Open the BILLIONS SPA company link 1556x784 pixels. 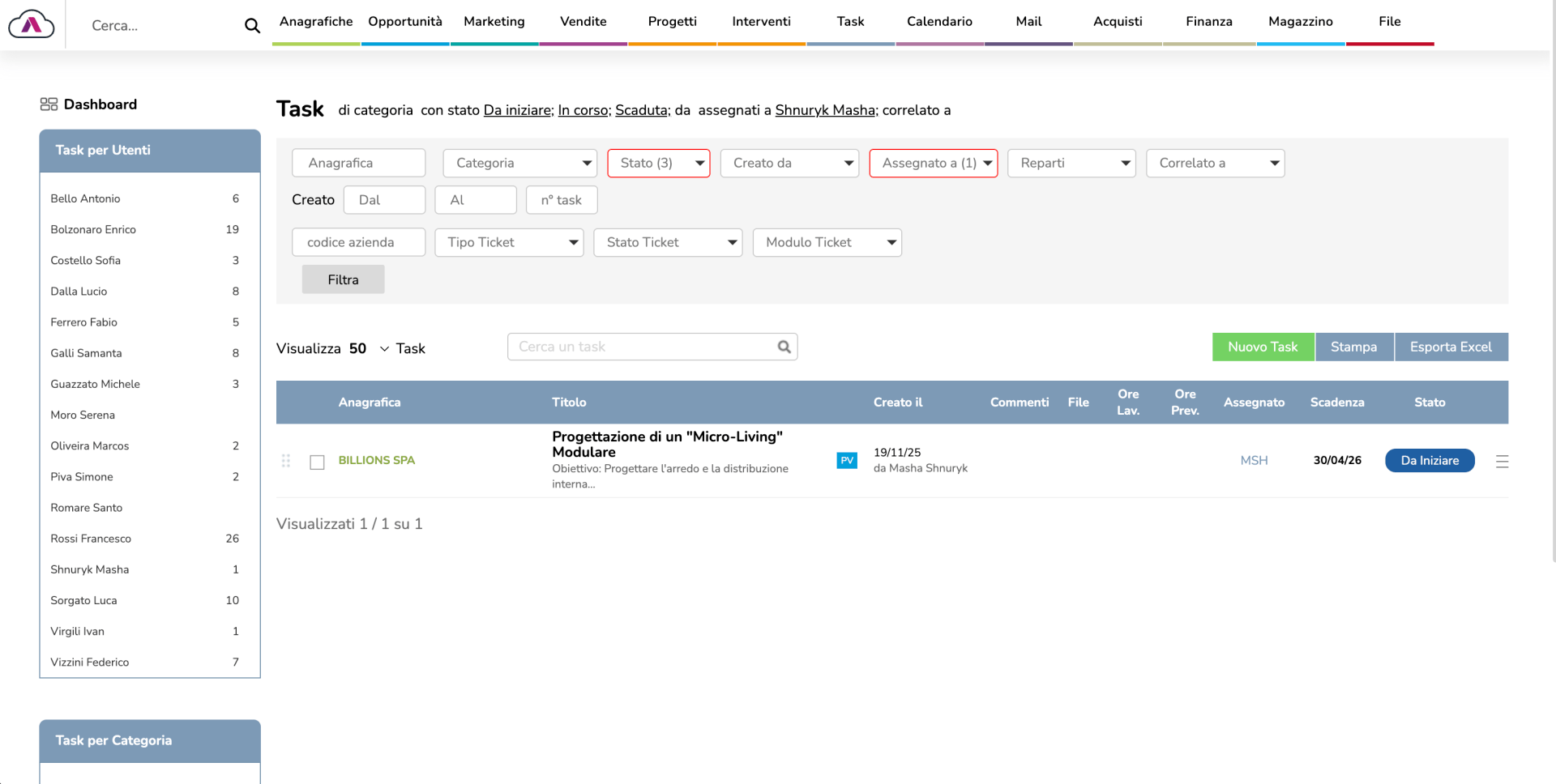pyautogui.click(x=376, y=460)
